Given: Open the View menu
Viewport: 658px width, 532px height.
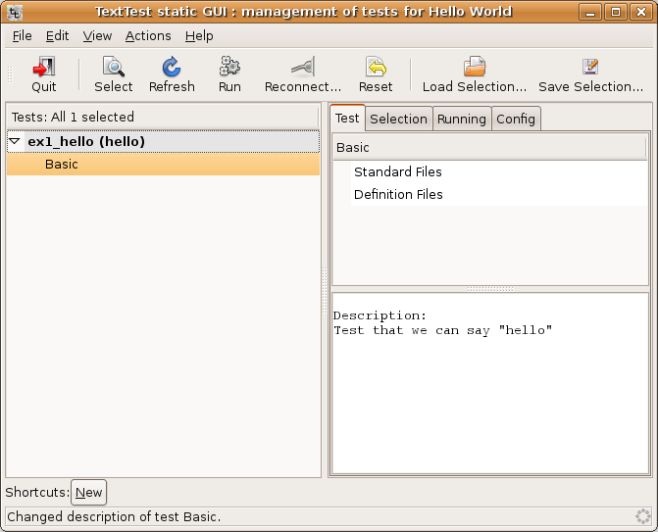Looking at the screenshot, I should point(97,36).
